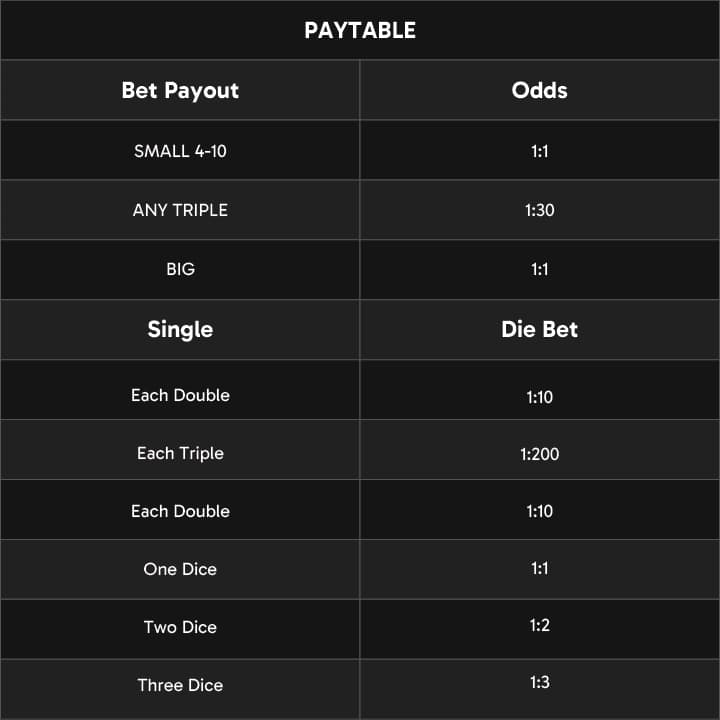This screenshot has height=720, width=720.
Task: Click the first Each Double entry
Action: (180, 395)
